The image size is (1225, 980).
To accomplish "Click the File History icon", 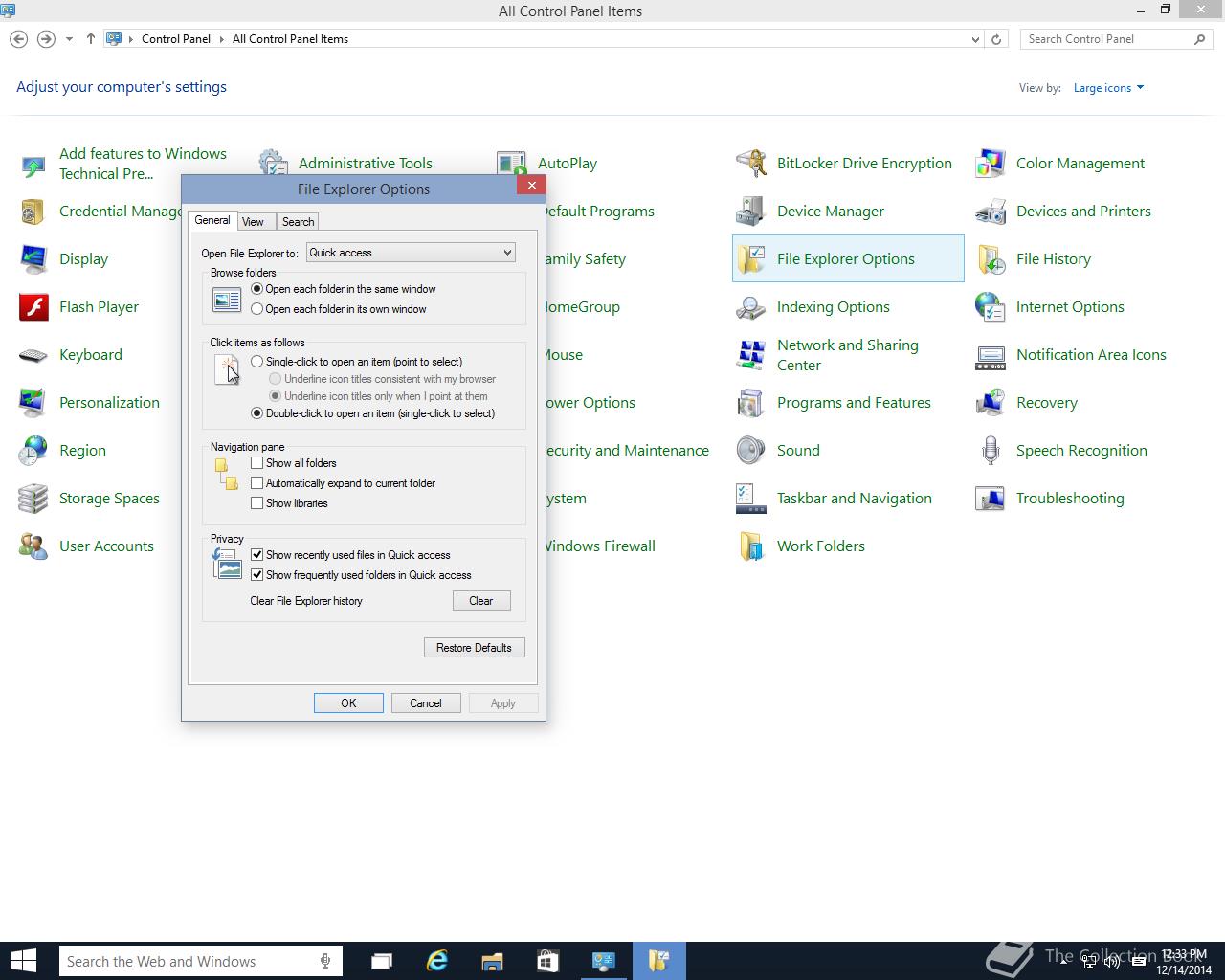I will click(x=990, y=259).
